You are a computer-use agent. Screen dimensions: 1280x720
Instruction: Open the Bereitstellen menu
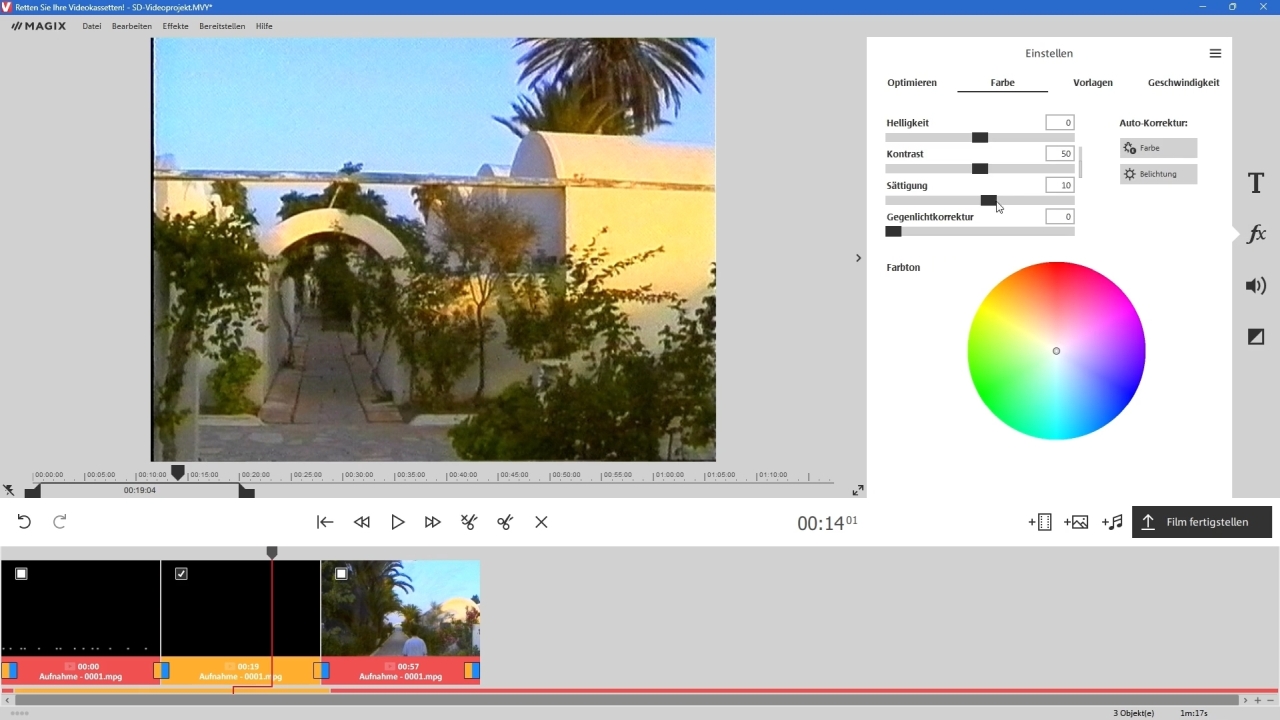coord(222,26)
